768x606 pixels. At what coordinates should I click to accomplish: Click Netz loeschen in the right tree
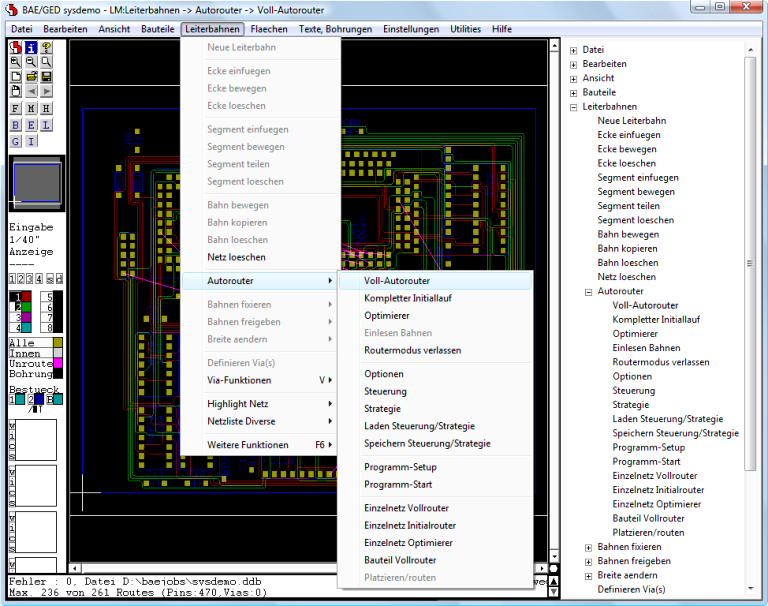(x=625, y=277)
